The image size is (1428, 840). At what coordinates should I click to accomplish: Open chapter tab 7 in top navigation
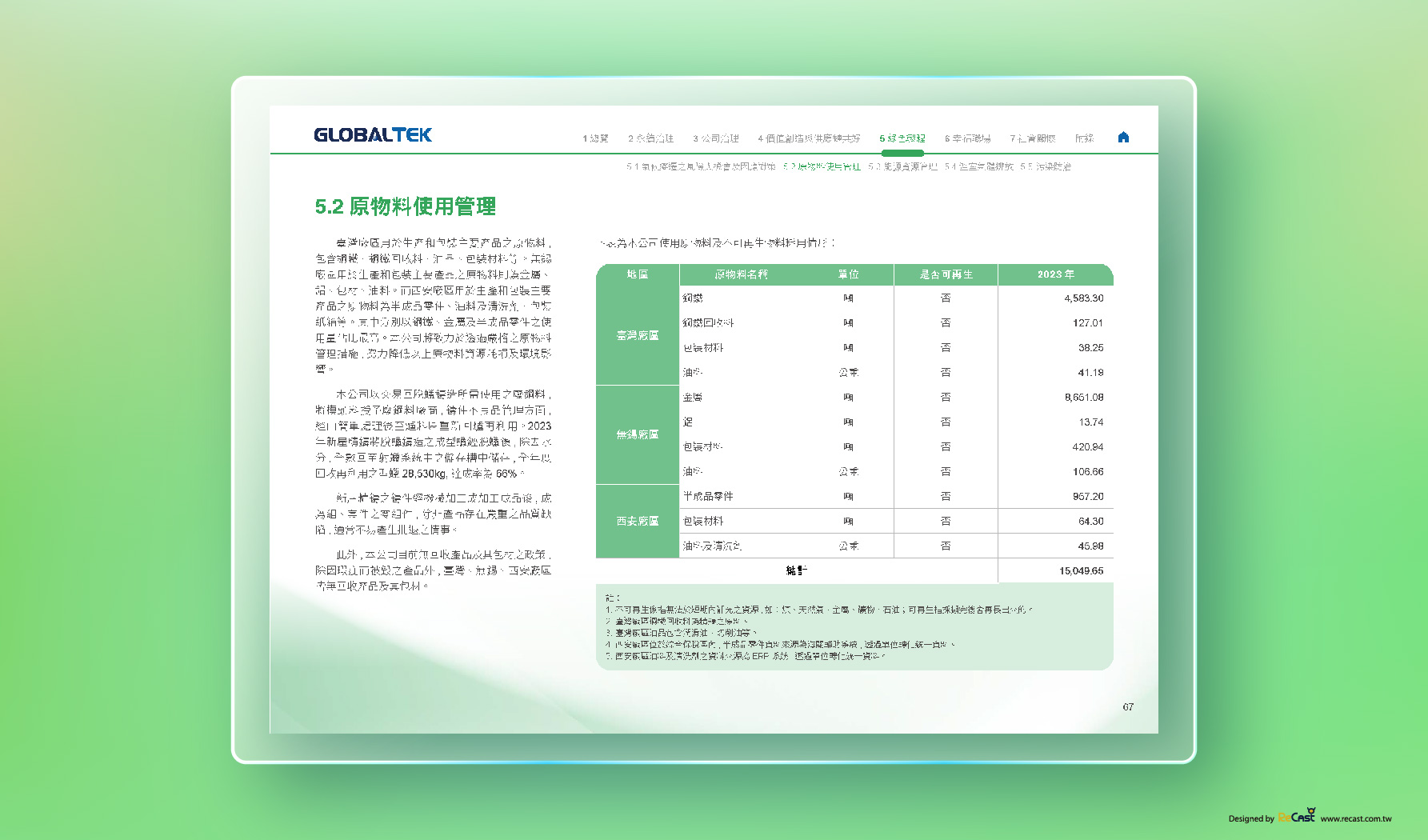[1032, 138]
